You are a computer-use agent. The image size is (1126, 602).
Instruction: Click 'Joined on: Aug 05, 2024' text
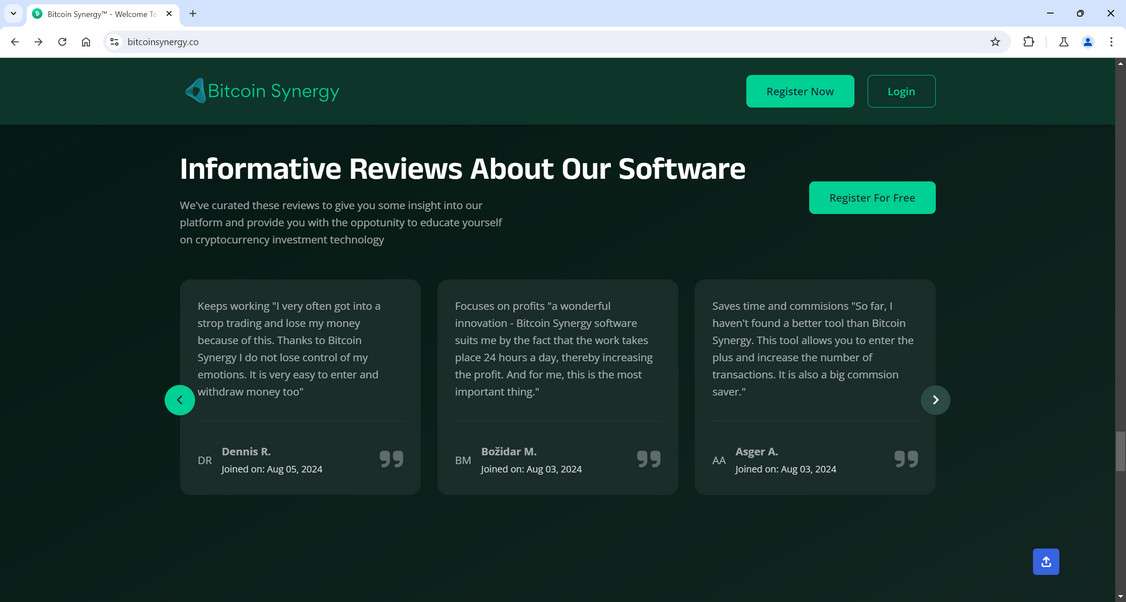click(x=271, y=469)
